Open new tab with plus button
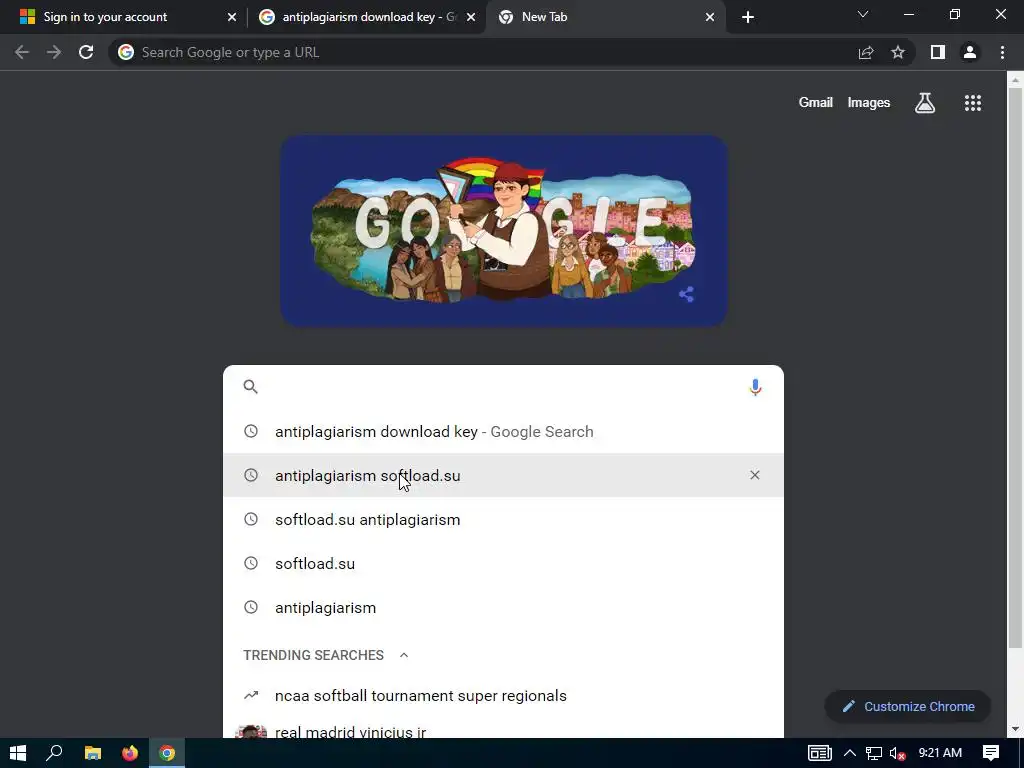Image resolution: width=1024 pixels, height=768 pixels. click(x=748, y=17)
